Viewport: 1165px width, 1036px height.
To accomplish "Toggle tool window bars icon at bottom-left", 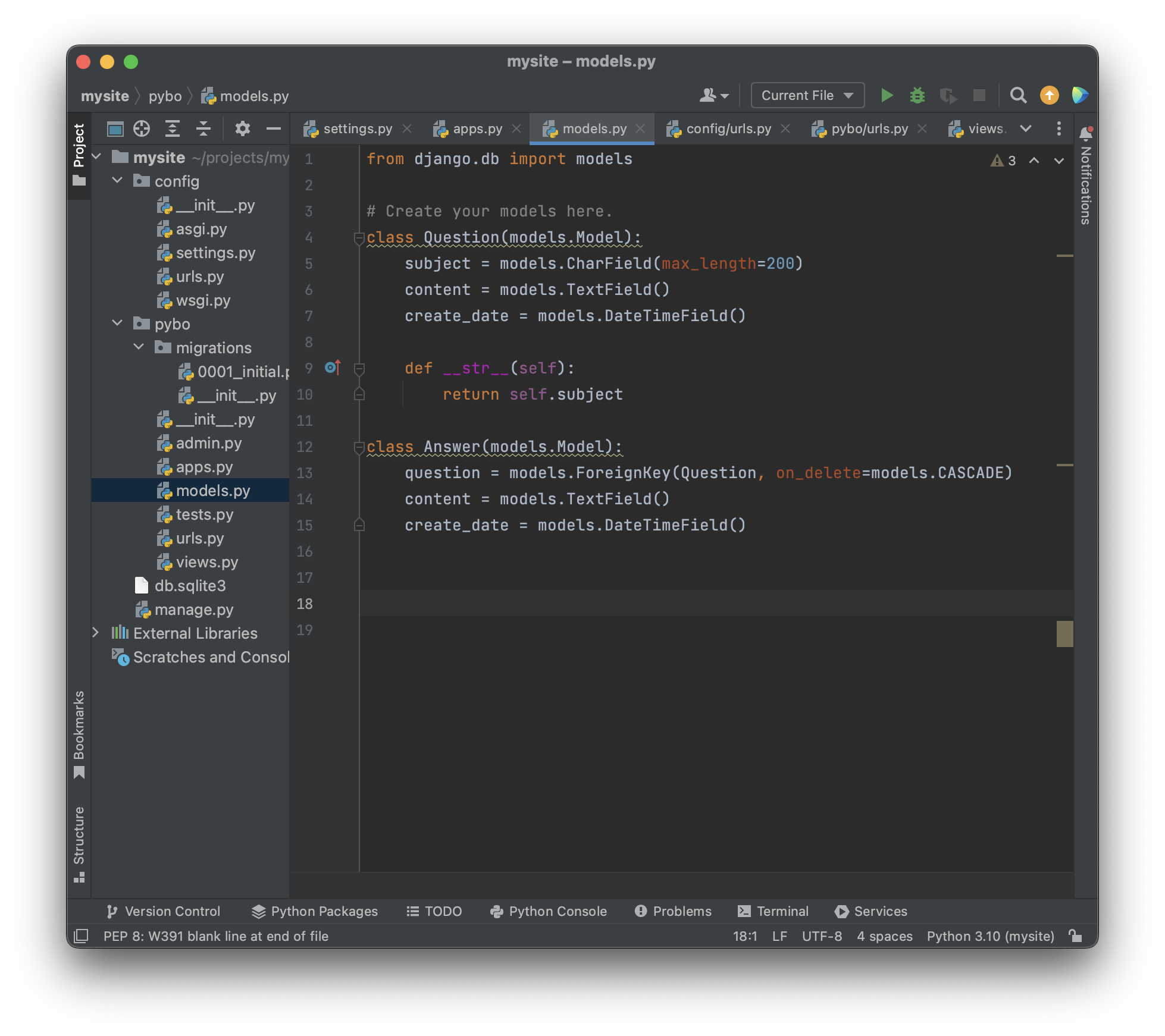I will [x=81, y=936].
